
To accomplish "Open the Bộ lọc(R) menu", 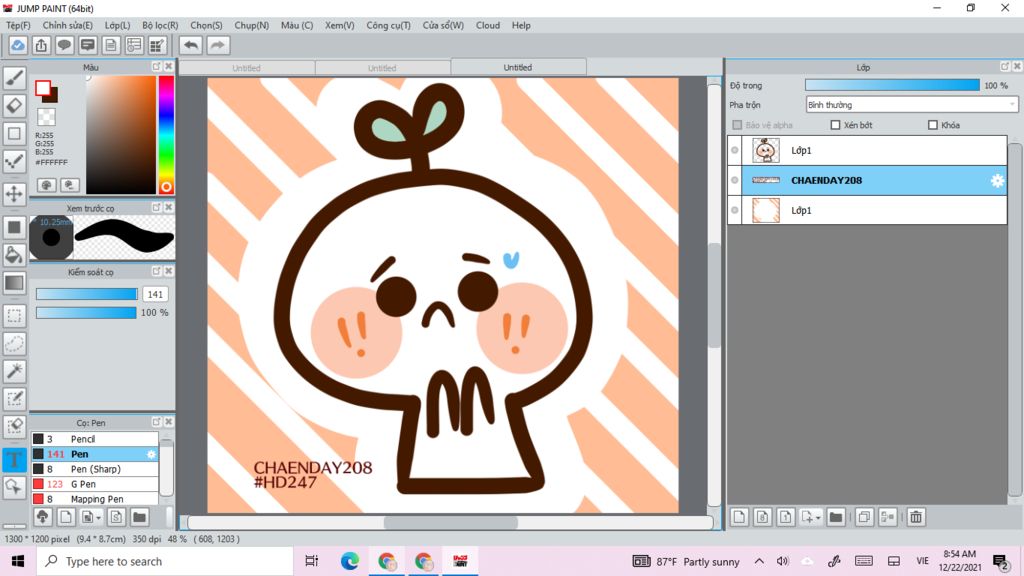I will tap(160, 25).
